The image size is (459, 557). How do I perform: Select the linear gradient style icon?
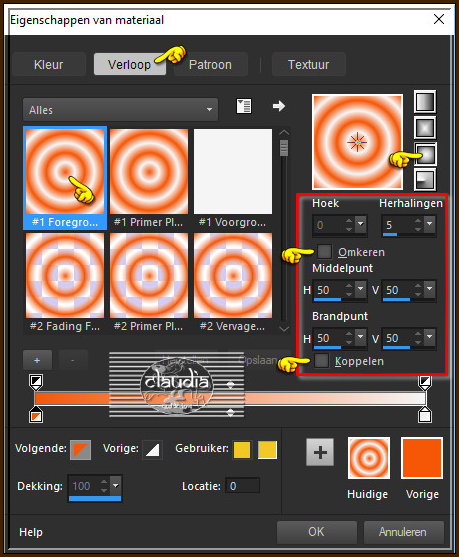coord(425,102)
